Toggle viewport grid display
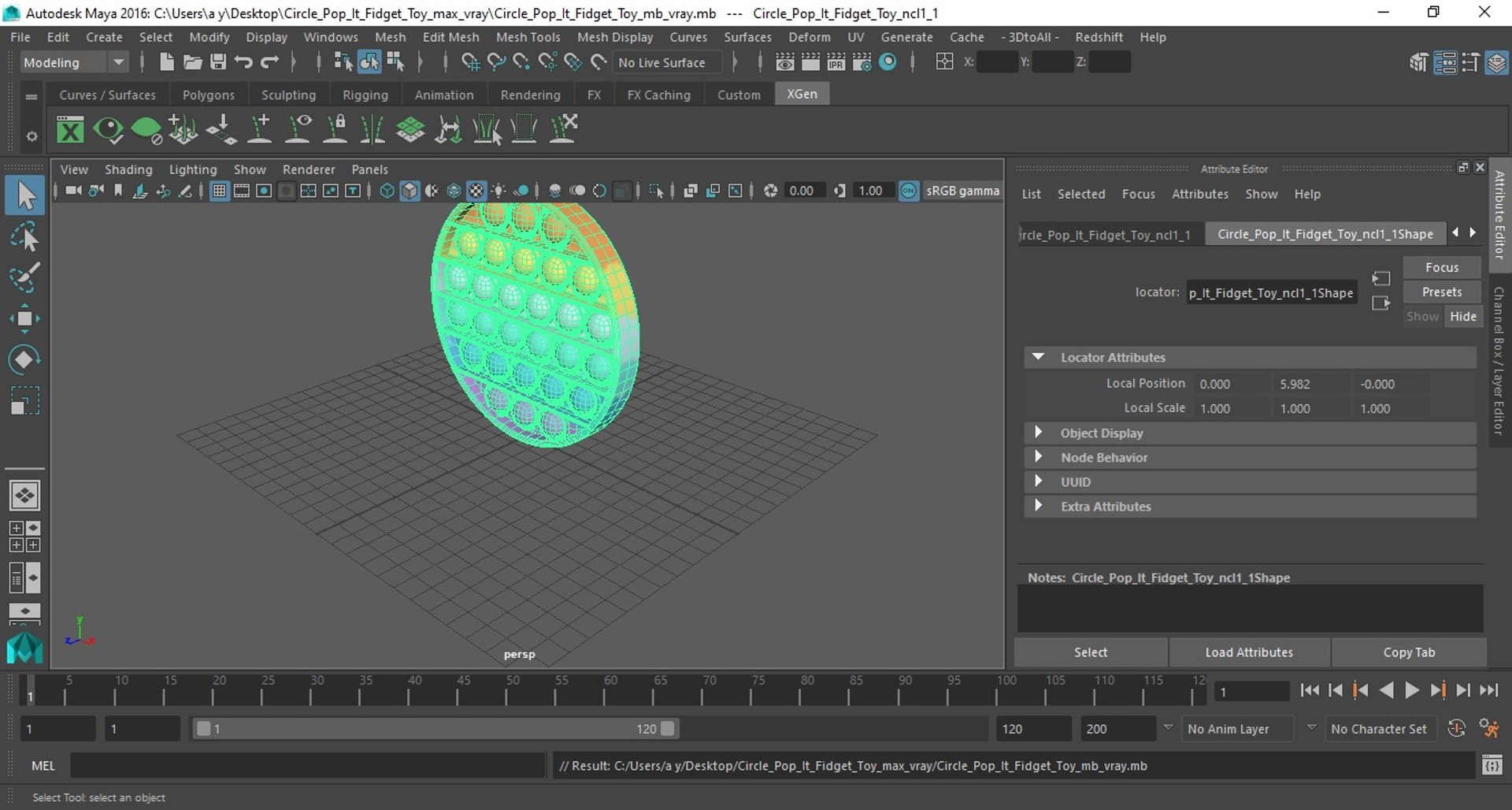This screenshot has height=810, width=1512. pyautogui.click(x=220, y=191)
